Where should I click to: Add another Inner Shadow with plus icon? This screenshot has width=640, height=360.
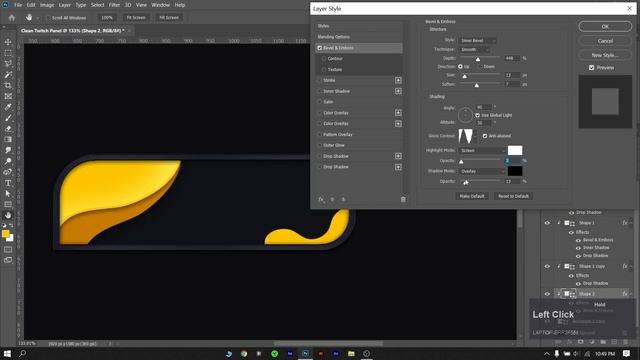click(x=398, y=91)
